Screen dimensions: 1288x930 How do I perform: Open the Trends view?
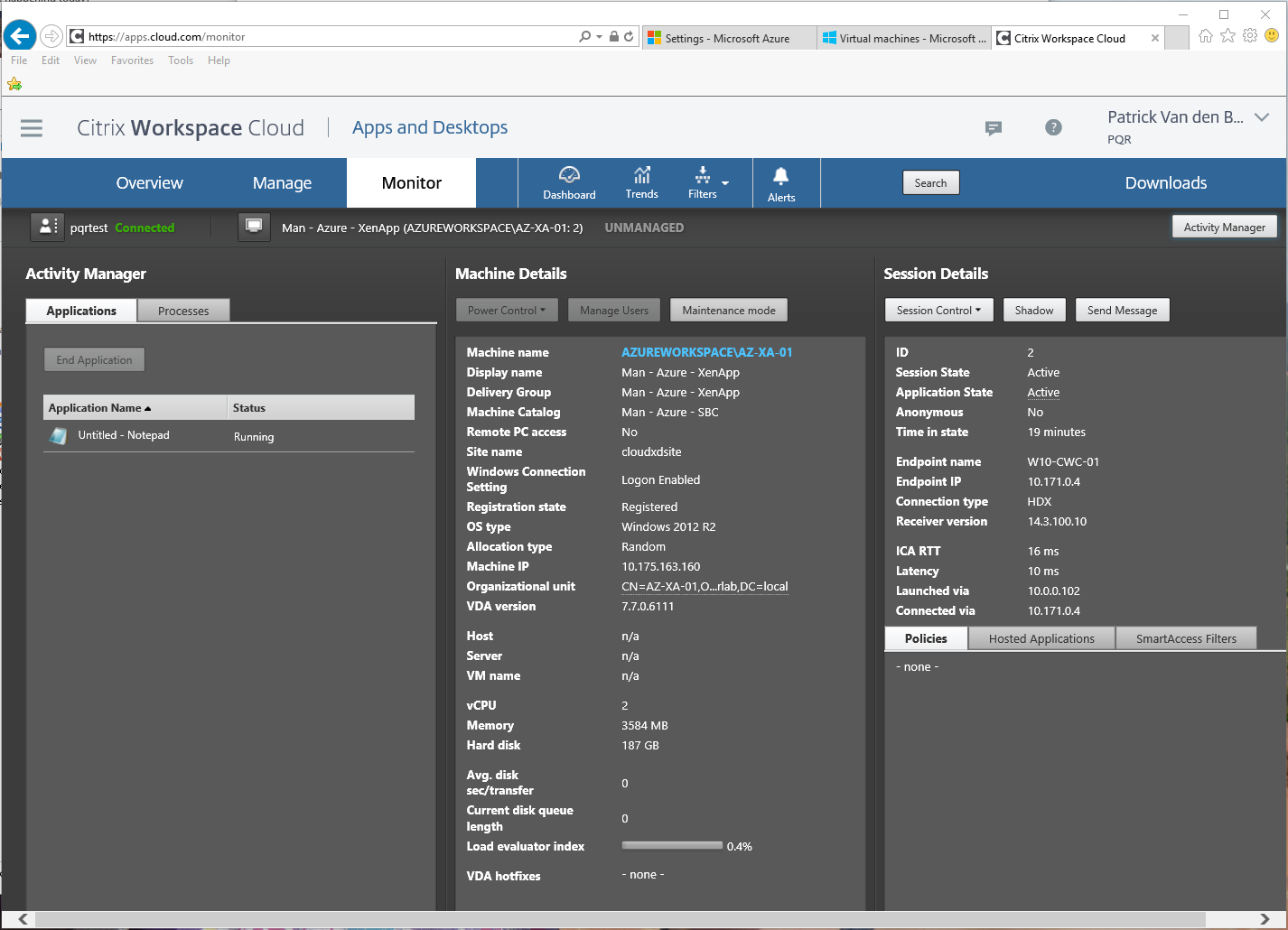coord(641,182)
